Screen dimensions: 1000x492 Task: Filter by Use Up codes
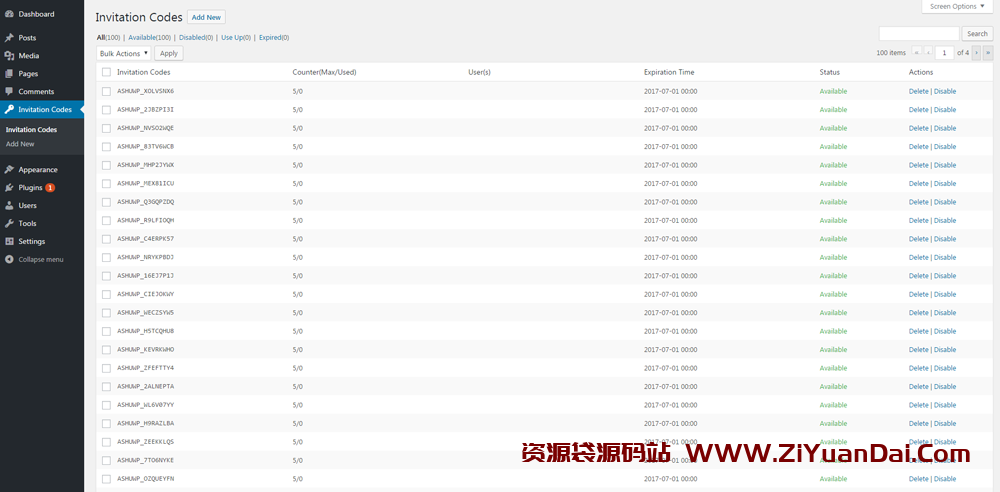click(x=236, y=38)
